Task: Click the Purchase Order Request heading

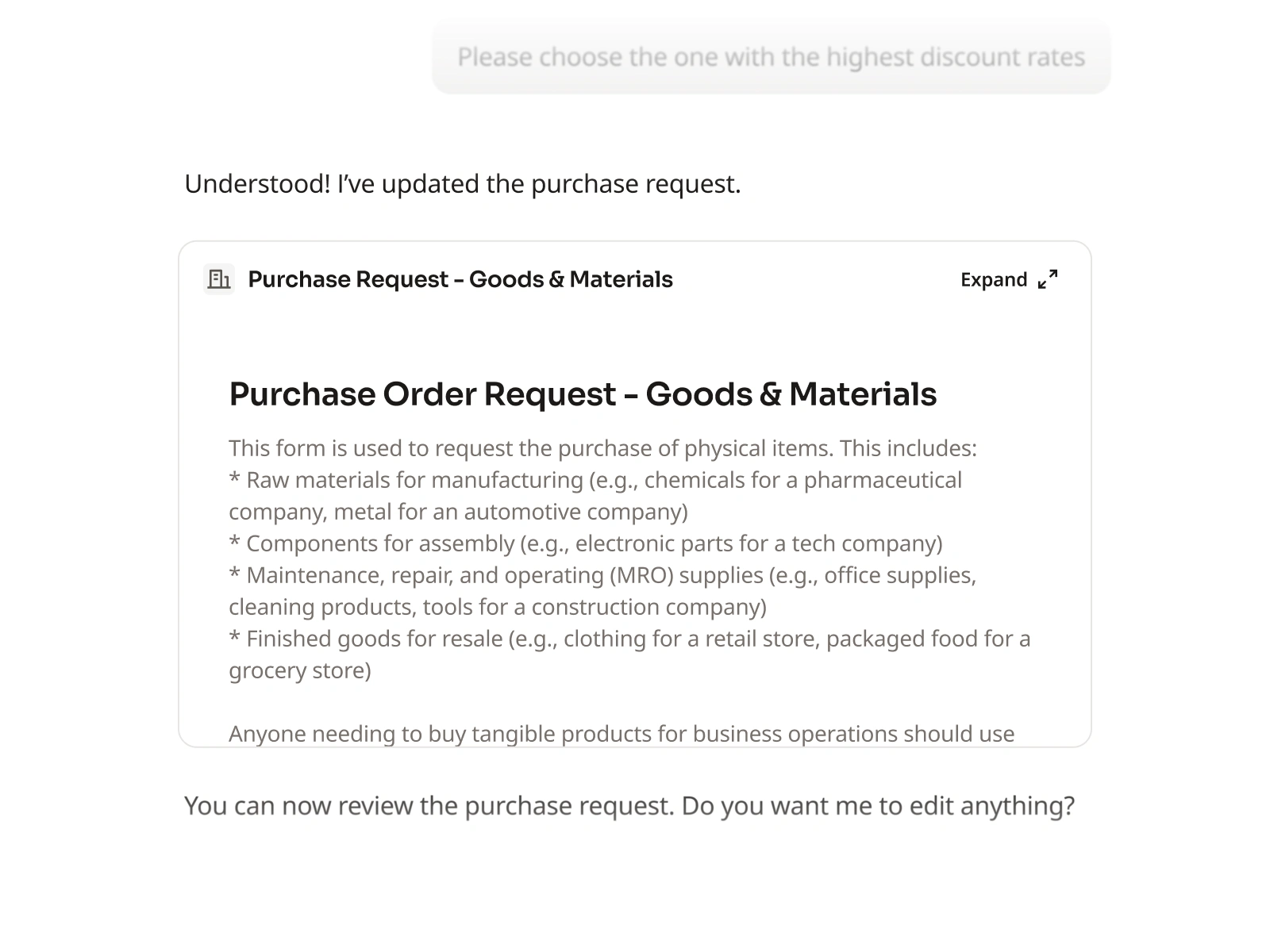Action: [x=582, y=394]
